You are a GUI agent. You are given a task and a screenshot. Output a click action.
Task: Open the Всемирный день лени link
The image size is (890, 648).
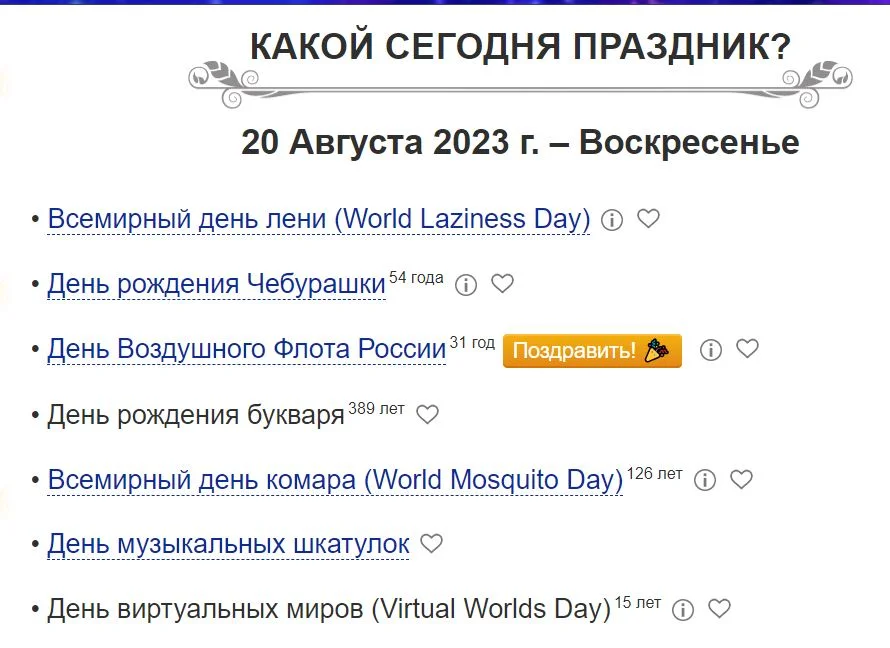coord(318,218)
